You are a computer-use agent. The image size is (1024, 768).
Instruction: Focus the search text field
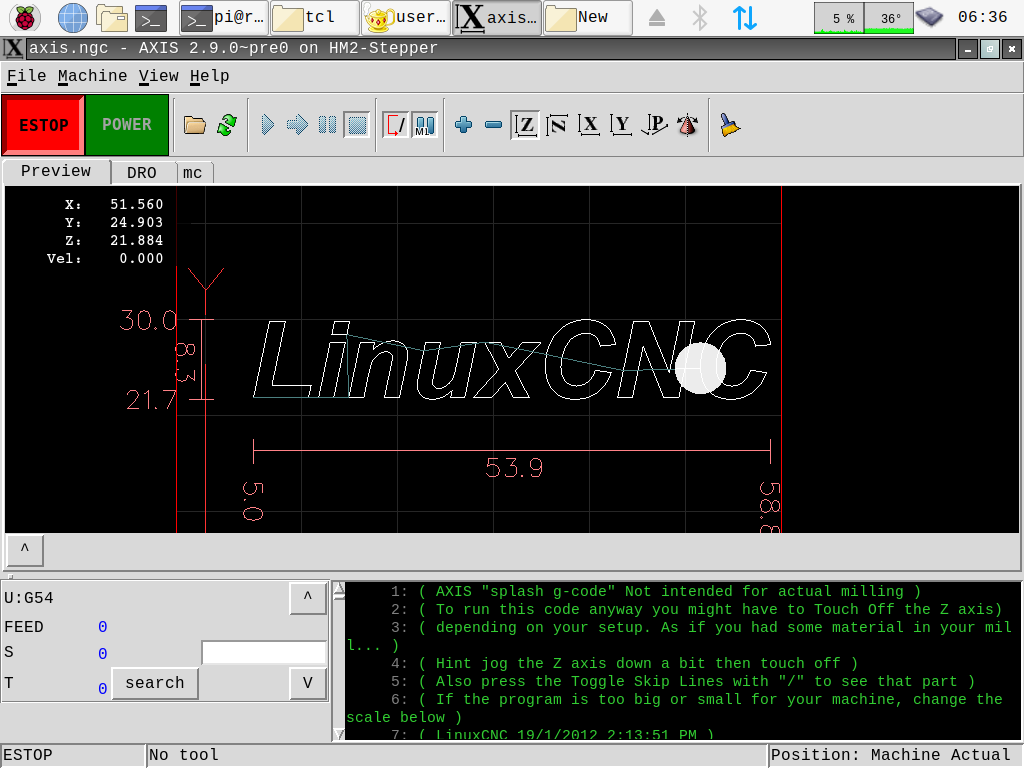(264, 652)
